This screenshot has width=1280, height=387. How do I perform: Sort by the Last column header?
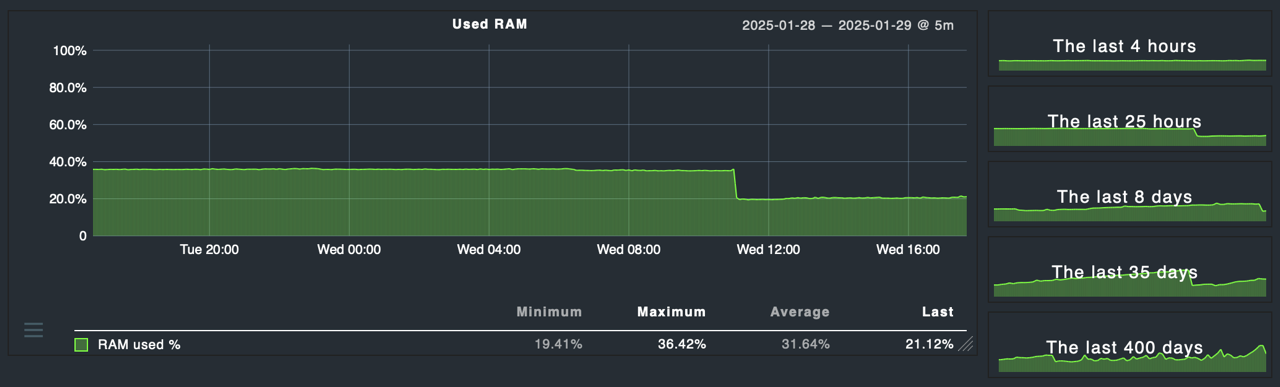[x=937, y=312]
